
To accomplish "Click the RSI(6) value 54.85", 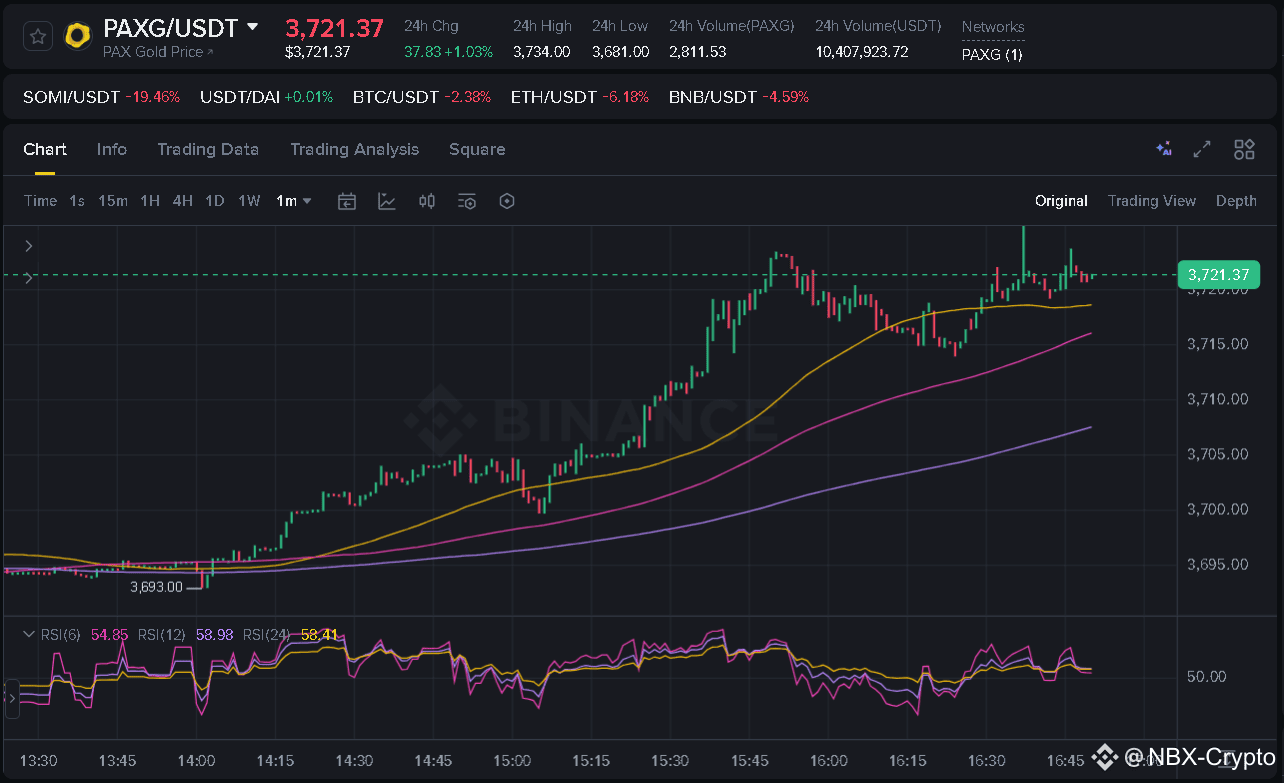I will pos(109,634).
